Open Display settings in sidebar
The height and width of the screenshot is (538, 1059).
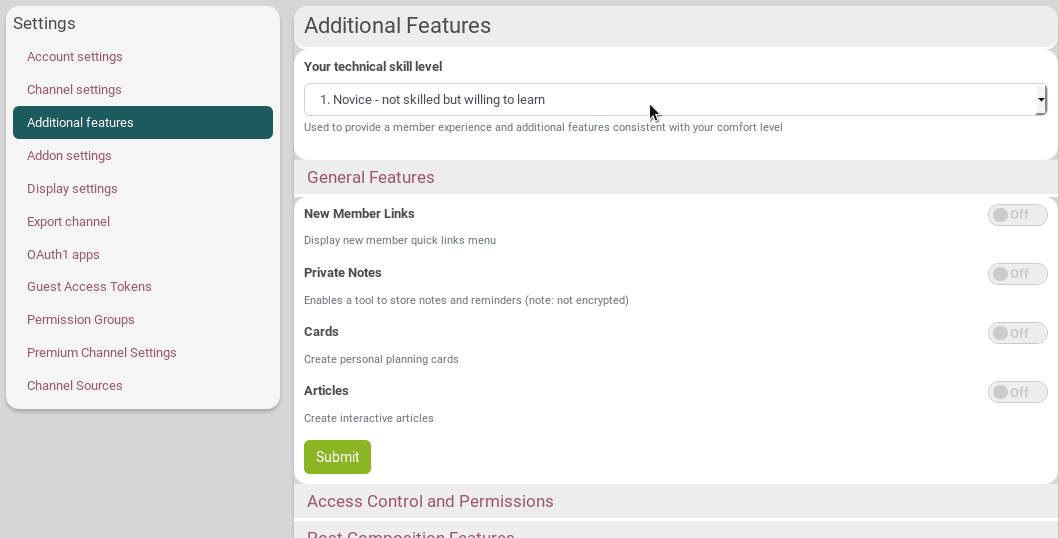click(x=72, y=189)
